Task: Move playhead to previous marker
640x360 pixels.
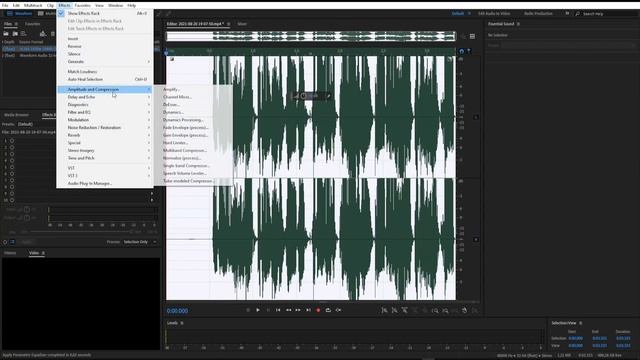Action: pos(278,310)
